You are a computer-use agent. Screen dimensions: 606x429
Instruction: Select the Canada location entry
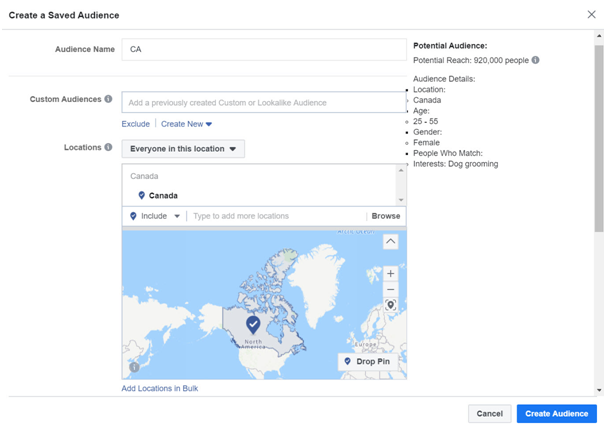pyautogui.click(x=163, y=196)
